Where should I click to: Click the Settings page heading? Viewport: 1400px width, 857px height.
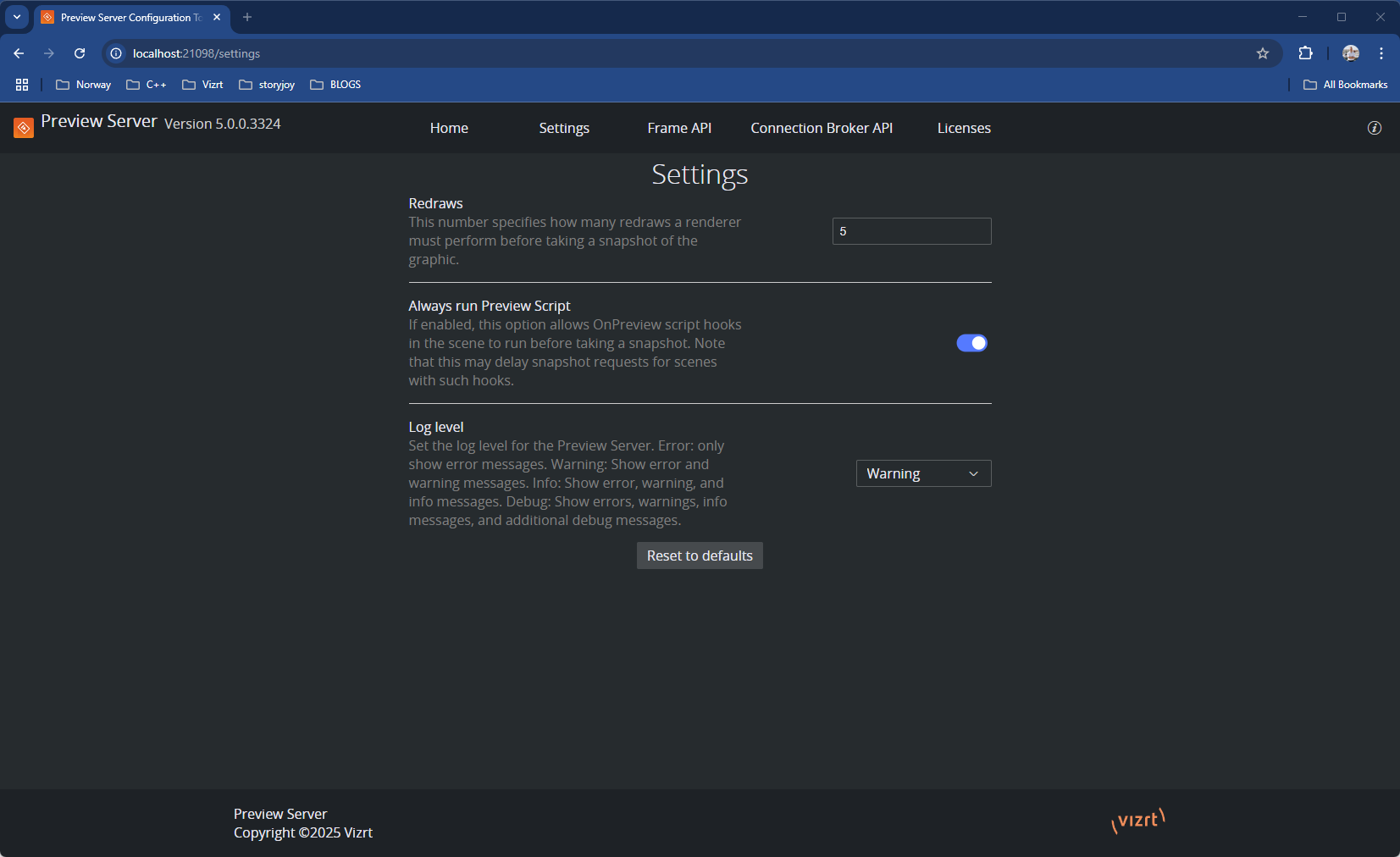pyautogui.click(x=700, y=174)
